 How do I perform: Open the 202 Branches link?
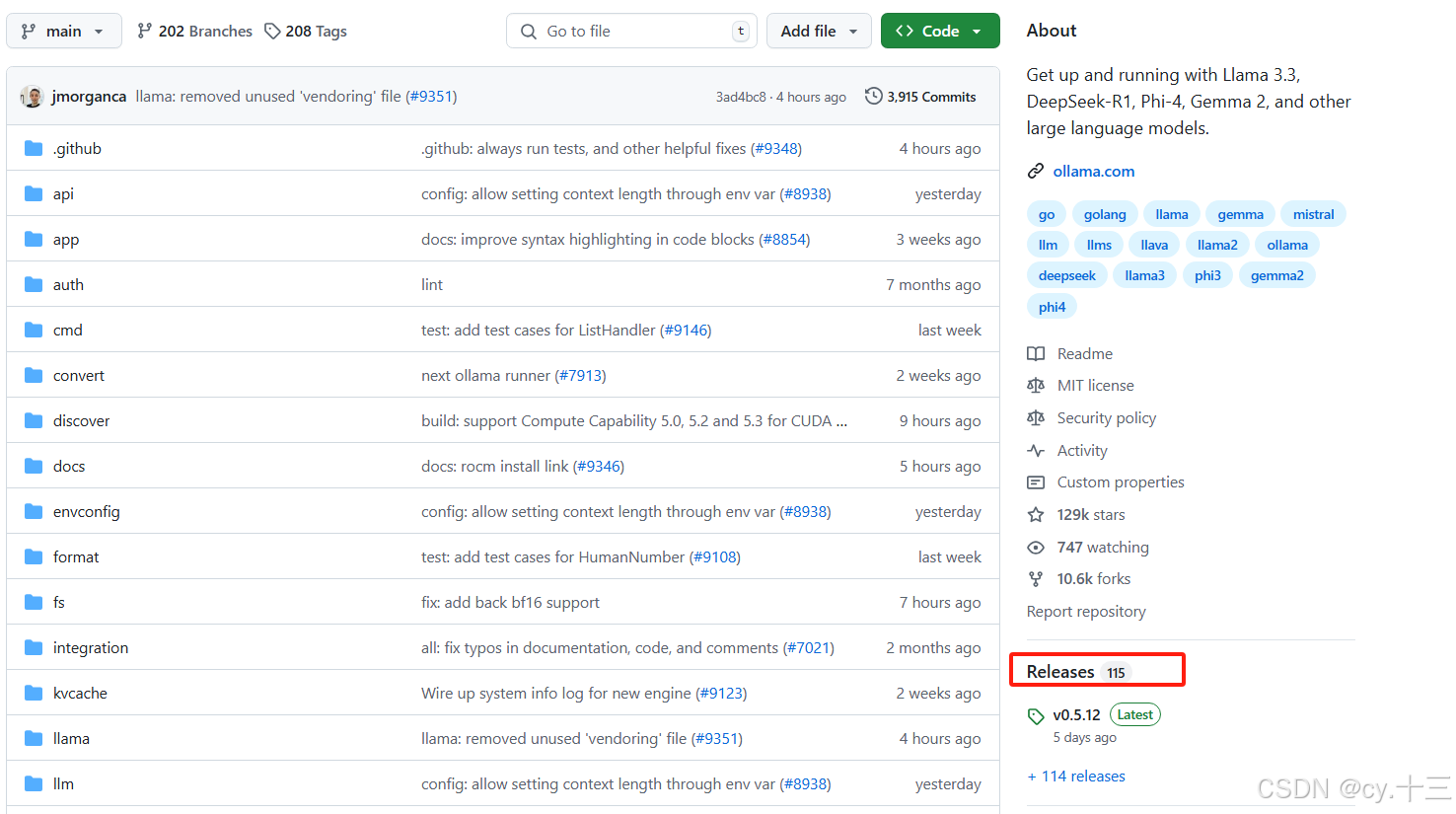194,31
